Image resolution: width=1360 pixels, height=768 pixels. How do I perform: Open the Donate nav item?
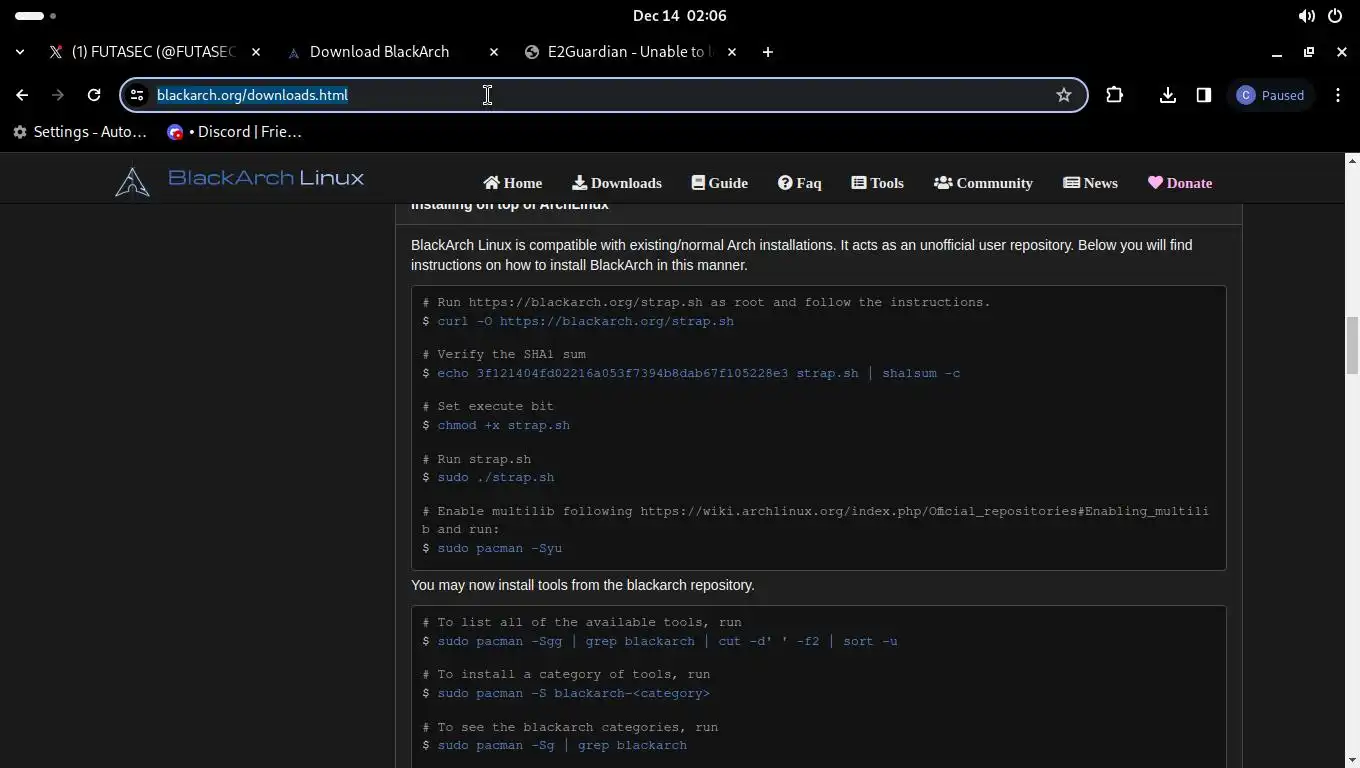pos(1180,183)
